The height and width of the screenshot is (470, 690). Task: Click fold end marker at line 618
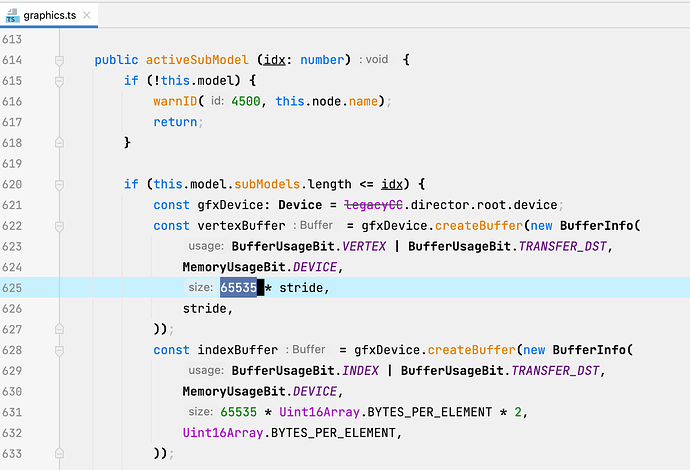pyautogui.click(x=59, y=143)
